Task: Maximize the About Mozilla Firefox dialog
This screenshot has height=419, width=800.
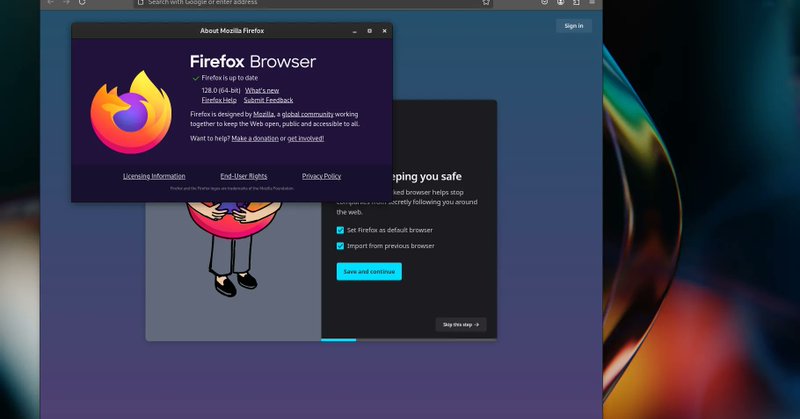Action: [369, 31]
